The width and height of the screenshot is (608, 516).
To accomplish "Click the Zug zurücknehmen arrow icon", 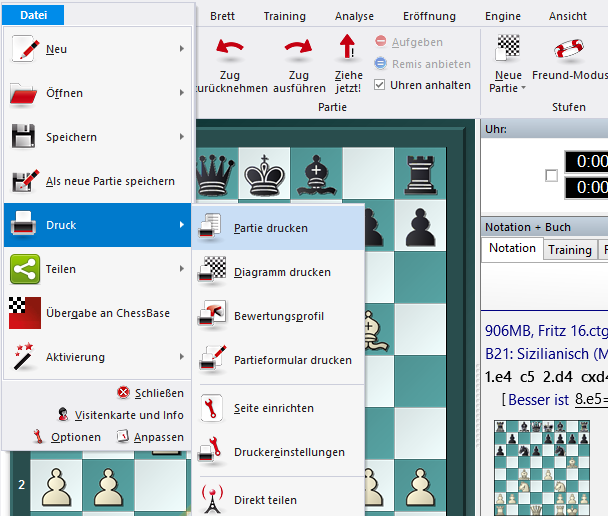I will pyautogui.click(x=230, y=48).
